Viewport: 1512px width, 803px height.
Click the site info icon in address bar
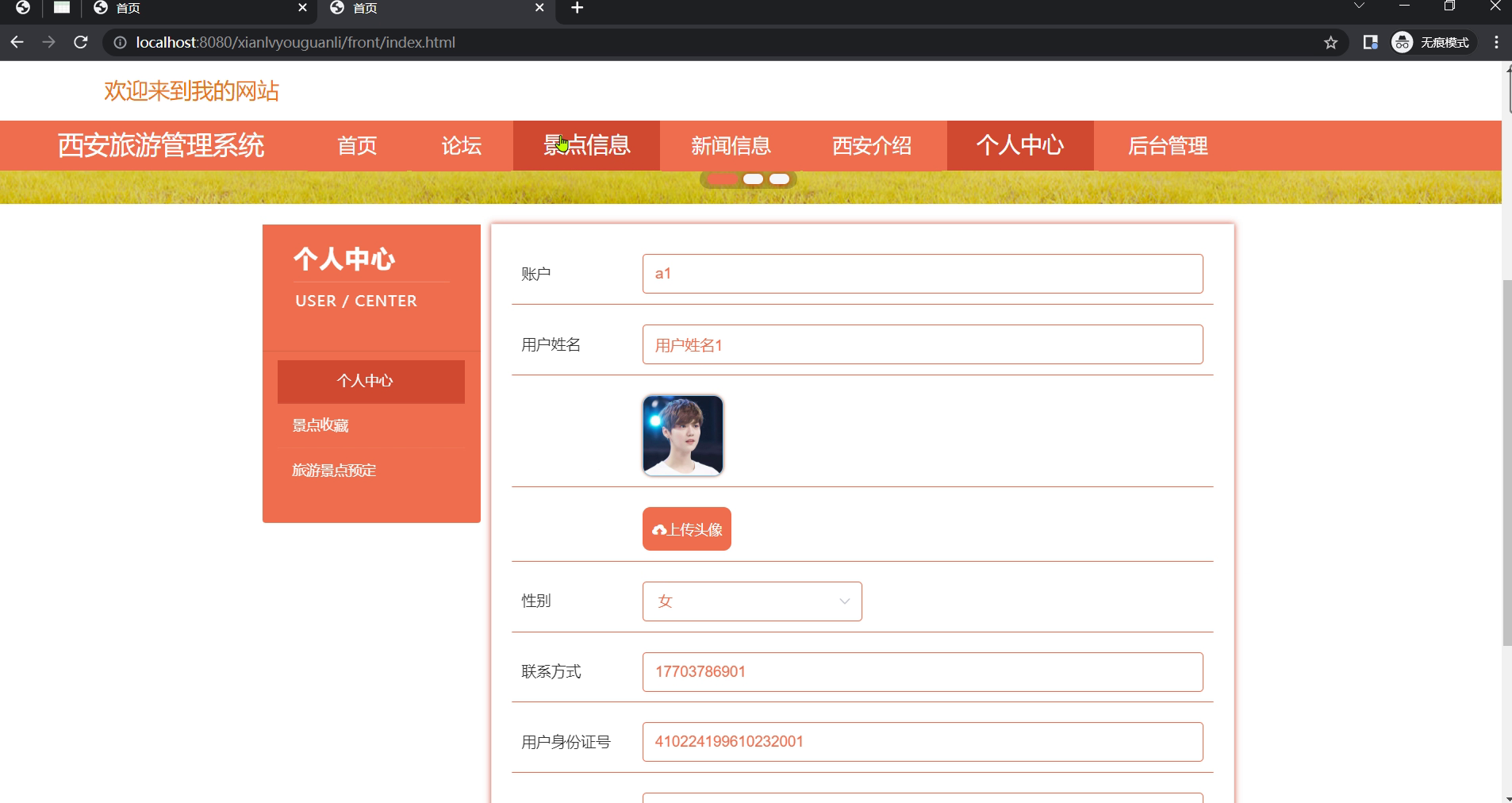120,43
